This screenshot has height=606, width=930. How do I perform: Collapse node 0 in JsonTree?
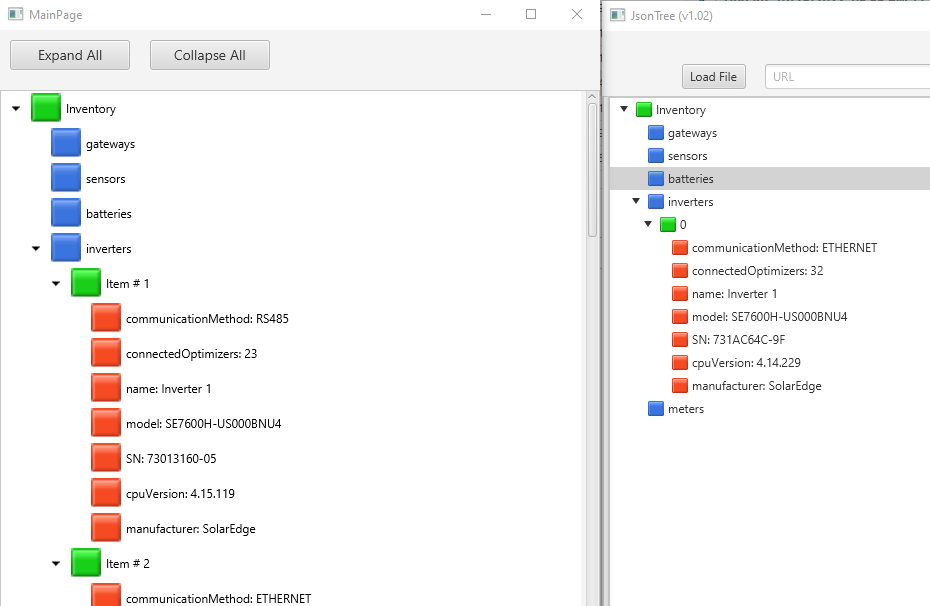(648, 225)
